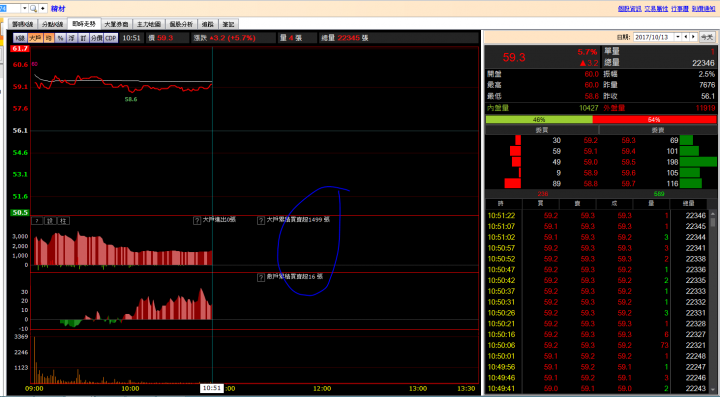Toggle the 均 average line button
This screenshot has height=397, width=720.
click(x=49, y=38)
